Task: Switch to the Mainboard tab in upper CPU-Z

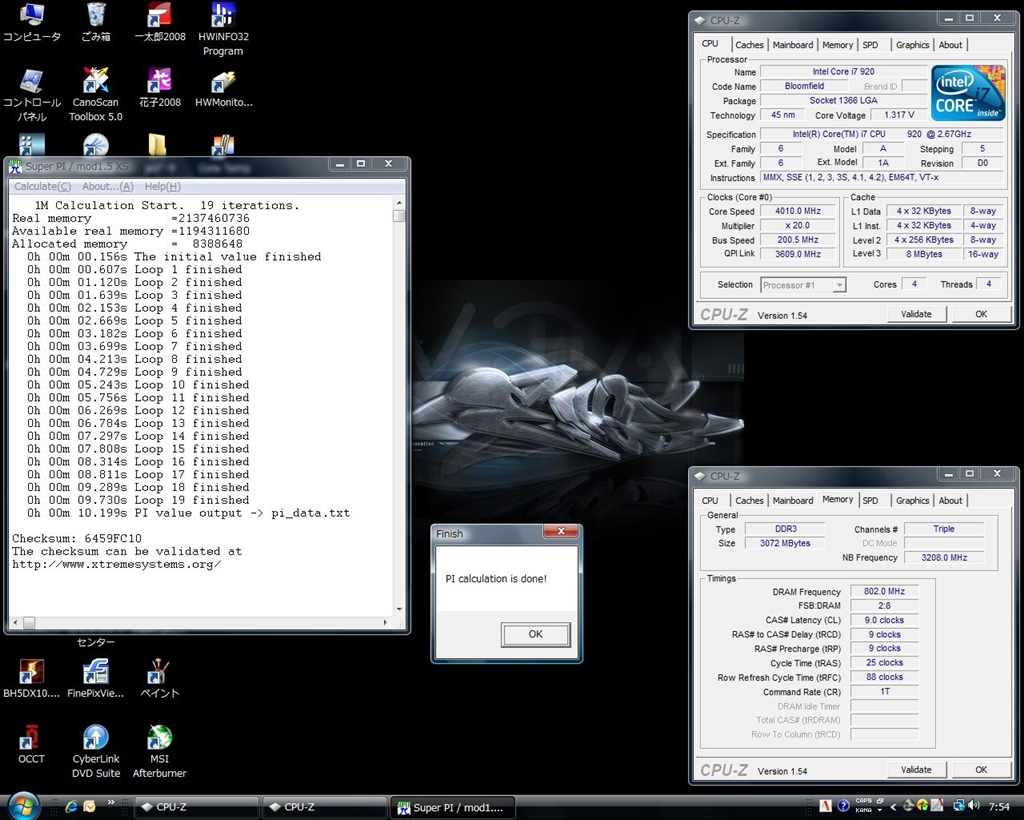Action: pyautogui.click(x=792, y=45)
